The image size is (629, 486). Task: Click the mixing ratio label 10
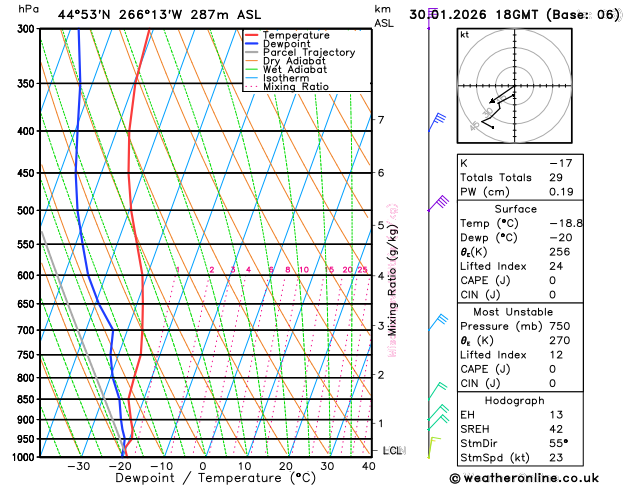click(x=304, y=269)
